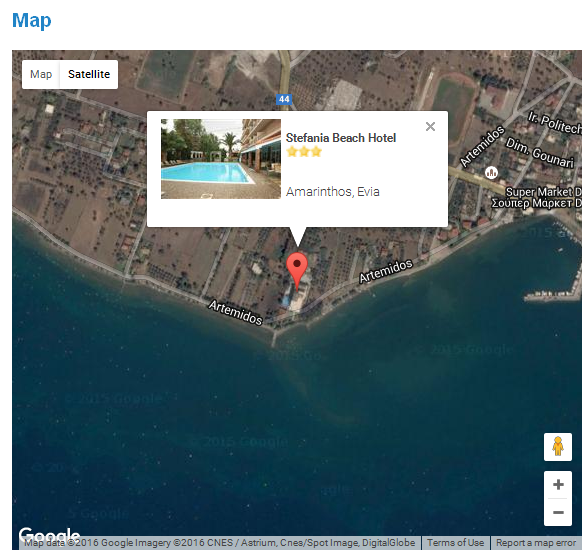Open Terms of Use link
The width and height of the screenshot is (586, 556).
pos(455,543)
